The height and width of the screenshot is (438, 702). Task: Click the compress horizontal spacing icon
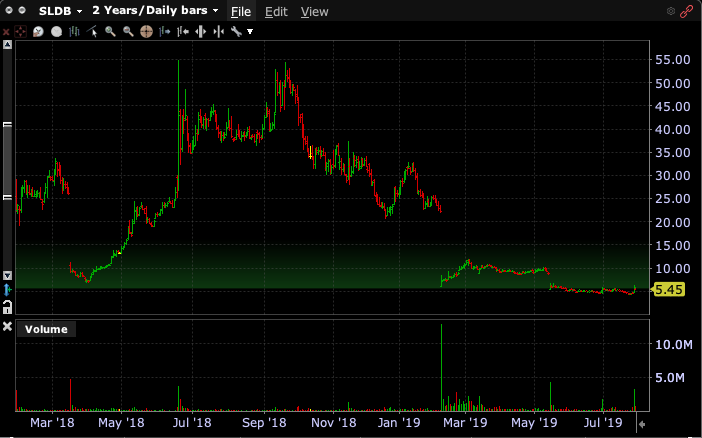tap(218, 31)
